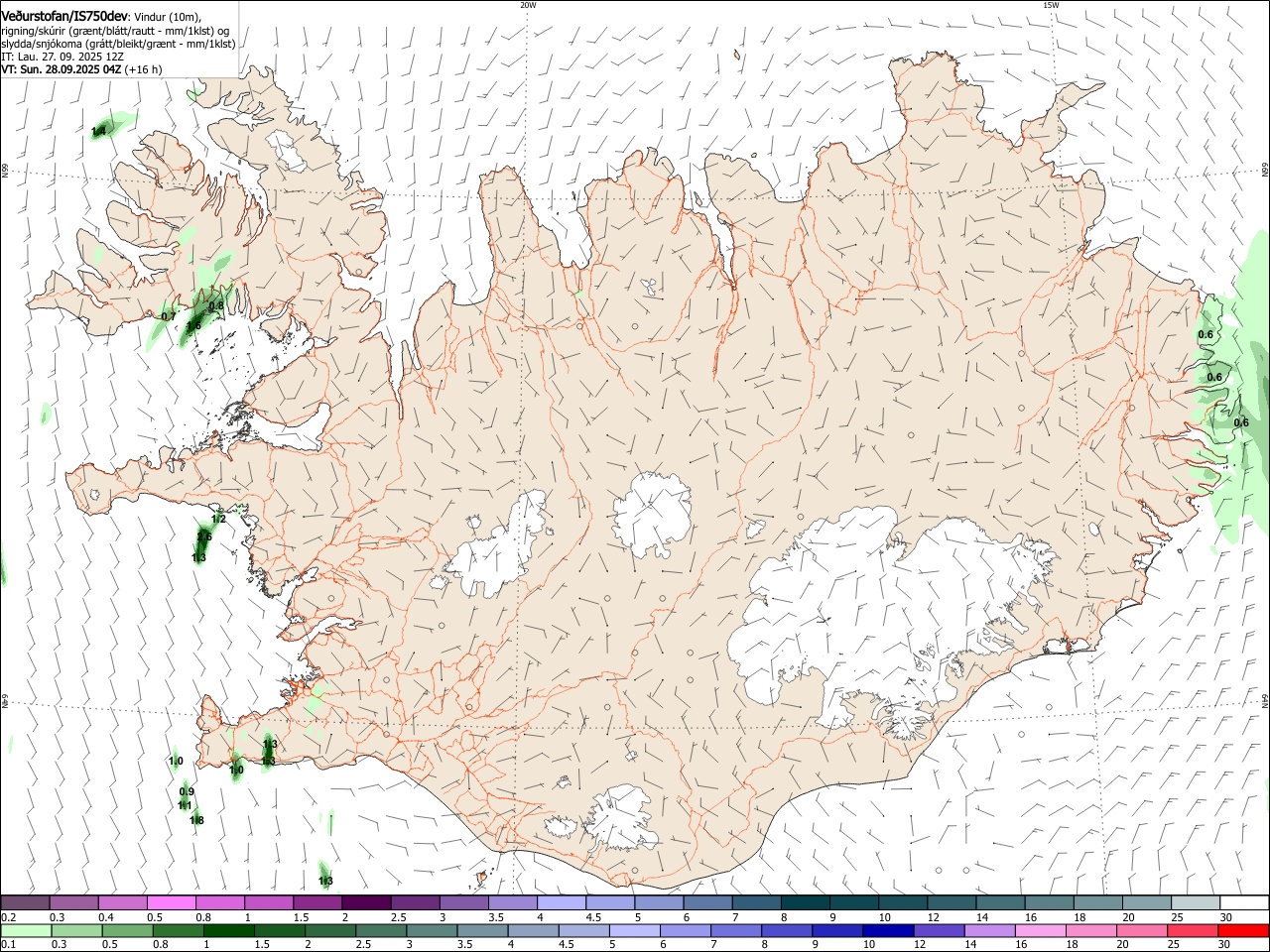Viewport: 1270px width, 952px height.
Task: Click the Mýrdalsjökull glacier near the south coast
Action: (x=621, y=819)
